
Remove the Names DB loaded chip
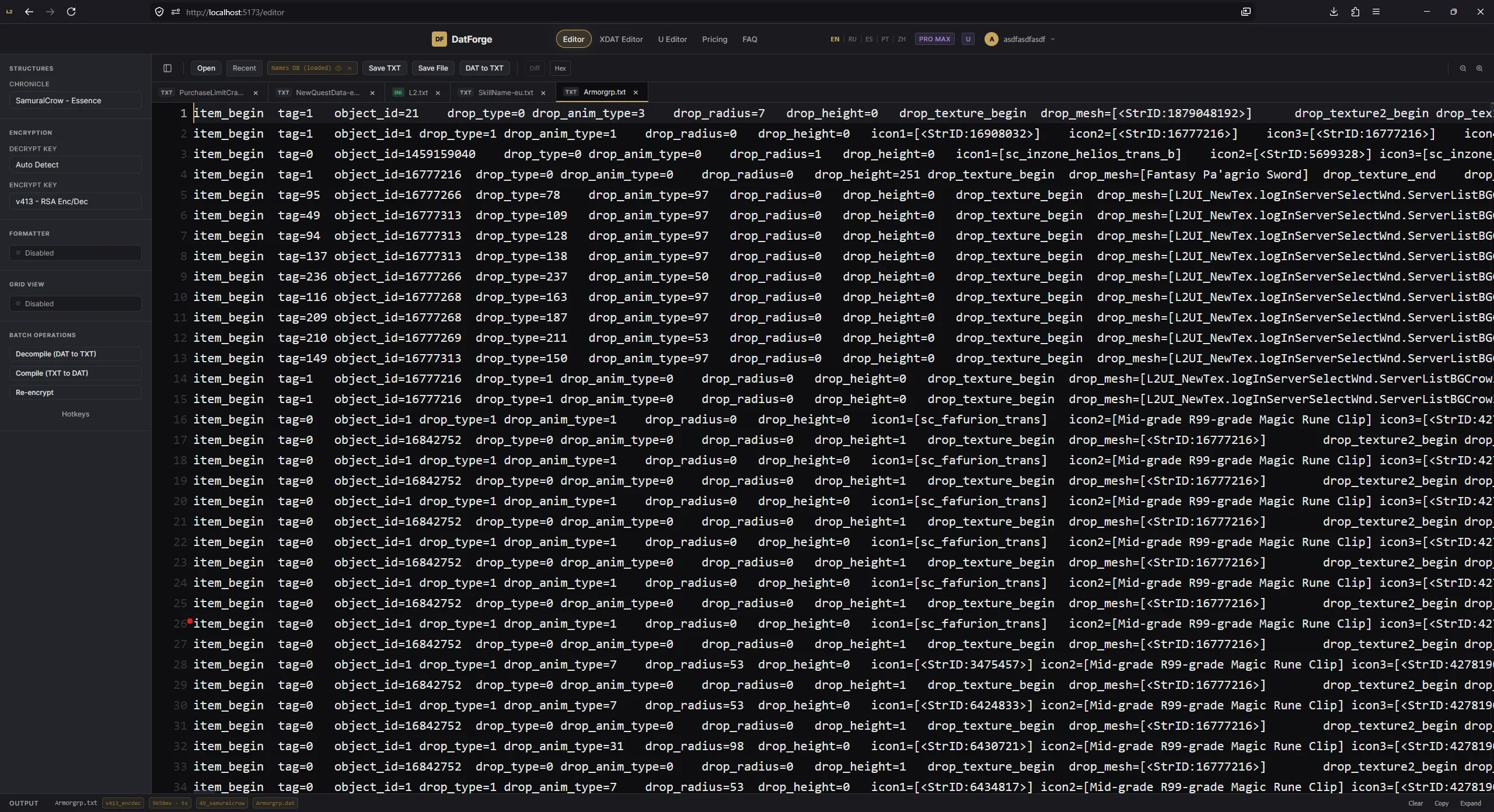click(x=350, y=68)
